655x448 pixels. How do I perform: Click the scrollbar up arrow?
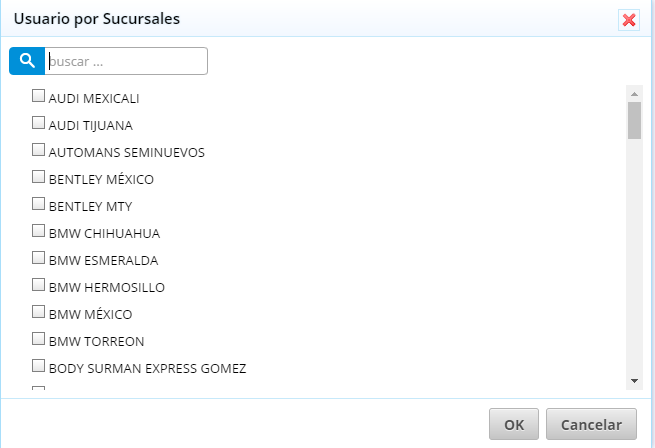(634, 94)
